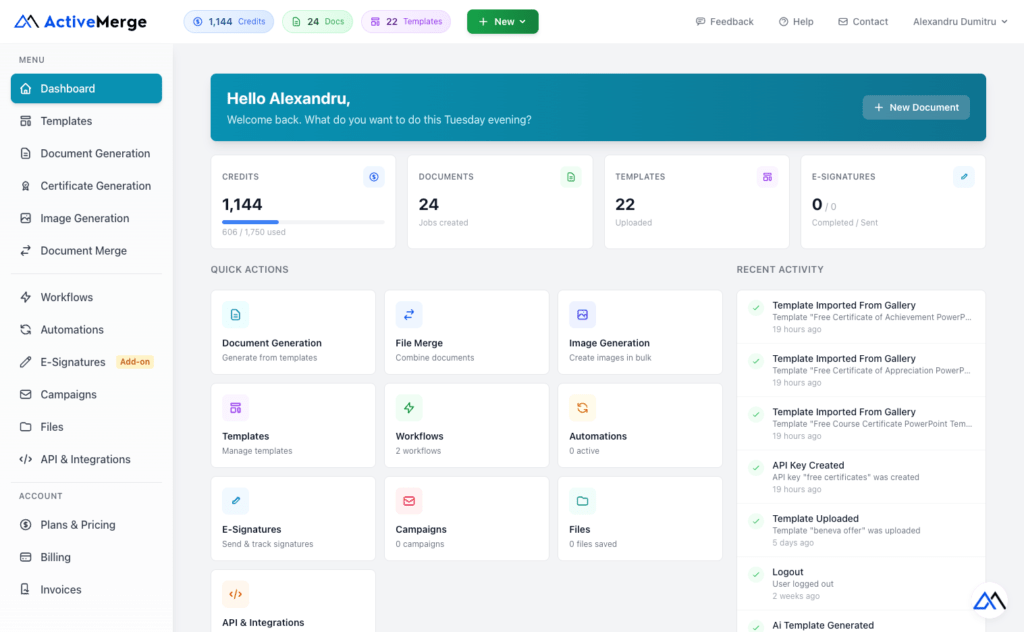Open the Contact link
Screen dimensions: 1024x632
[x=863, y=22]
